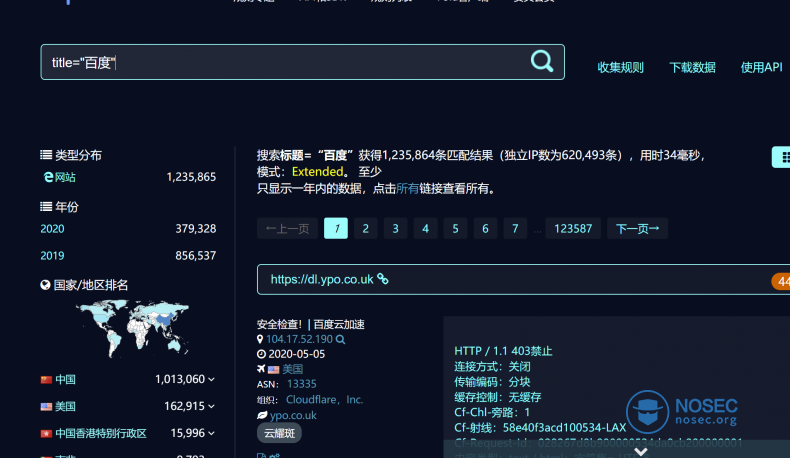Click the link icon beside dl.ypo.co.uk
The image size is (790, 458).
(x=382, y=280)
